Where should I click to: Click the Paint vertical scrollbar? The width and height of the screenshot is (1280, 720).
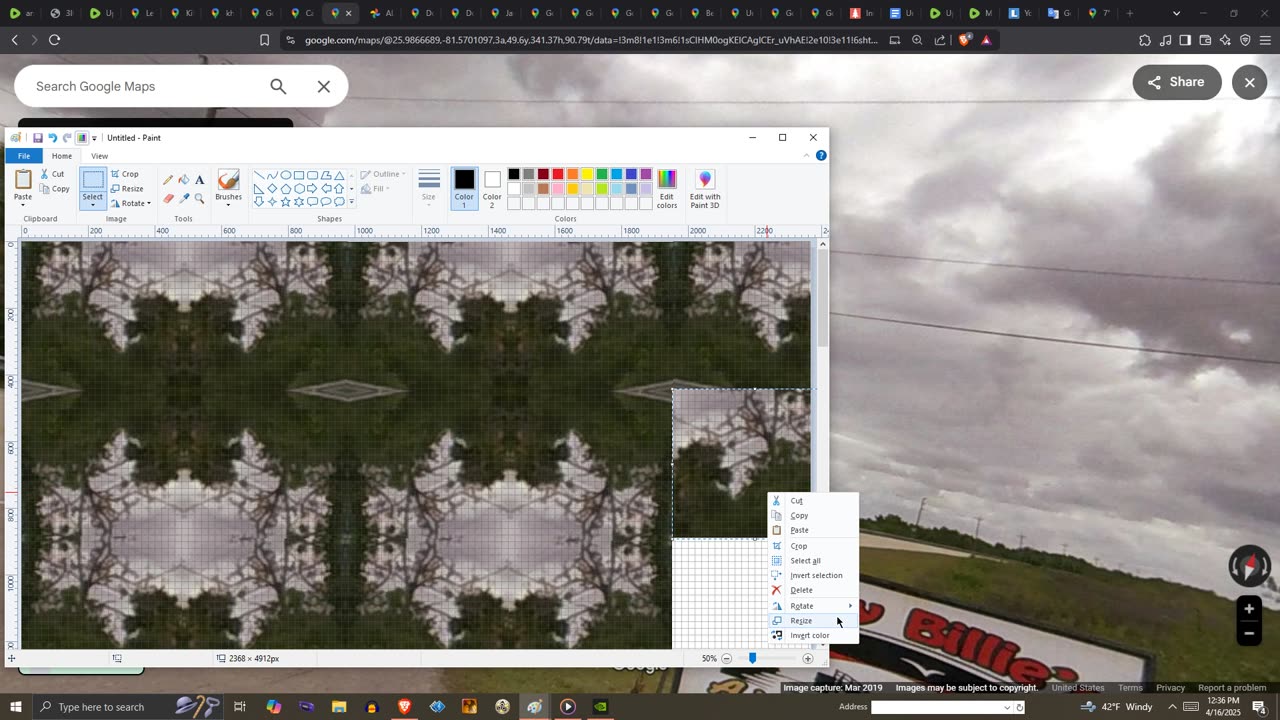tap(822, 300)
